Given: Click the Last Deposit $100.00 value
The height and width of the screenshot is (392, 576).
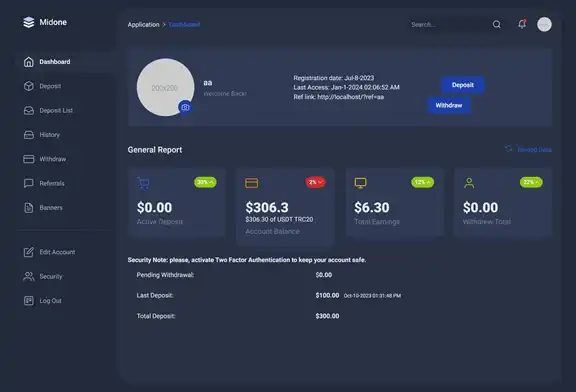Looking at the screenshot, I should click(x=327, y=295).
